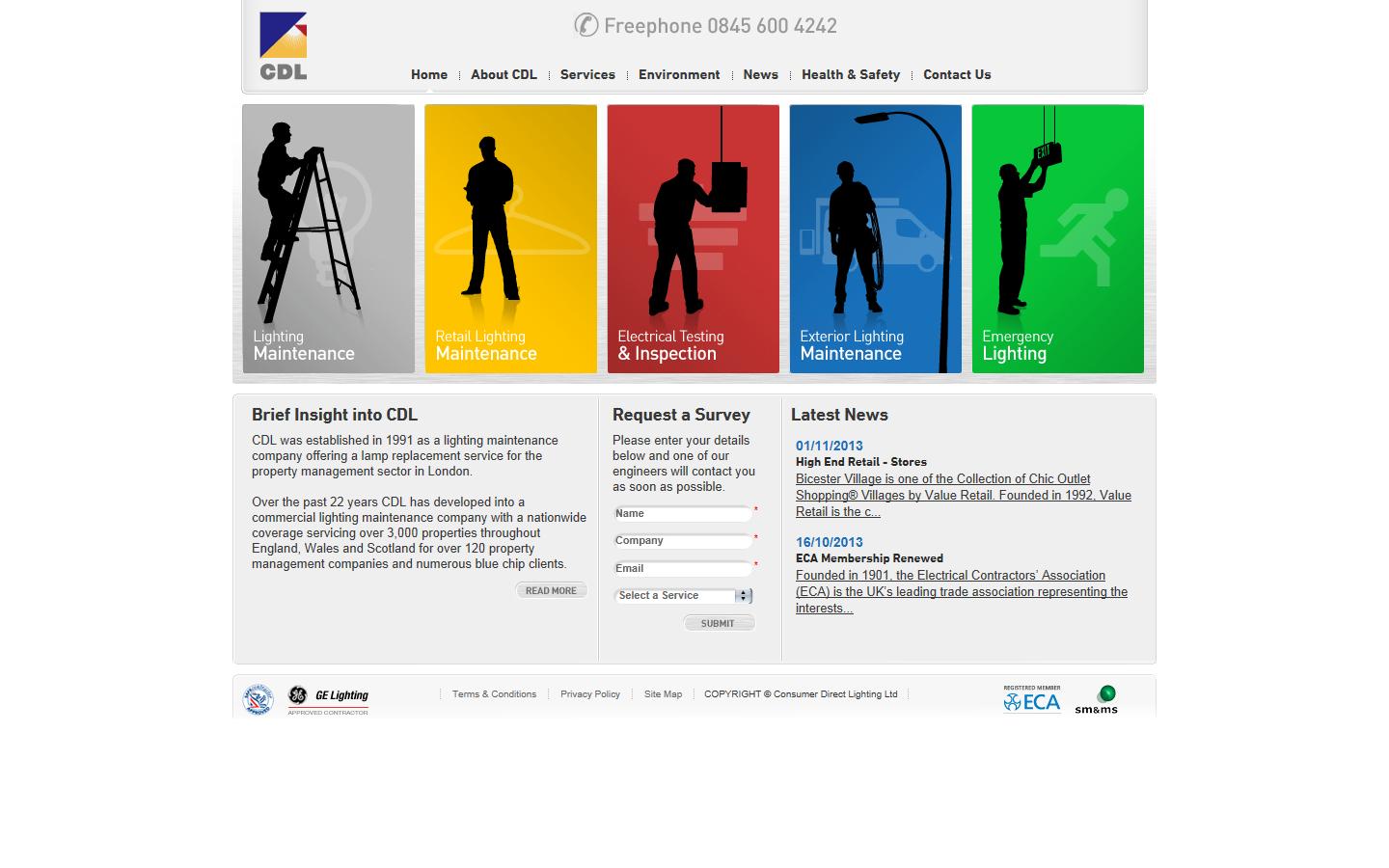Screen dimensions: 1389x868
Task: Click the Freephone telephone icon
Action: (x=586, y=25)
